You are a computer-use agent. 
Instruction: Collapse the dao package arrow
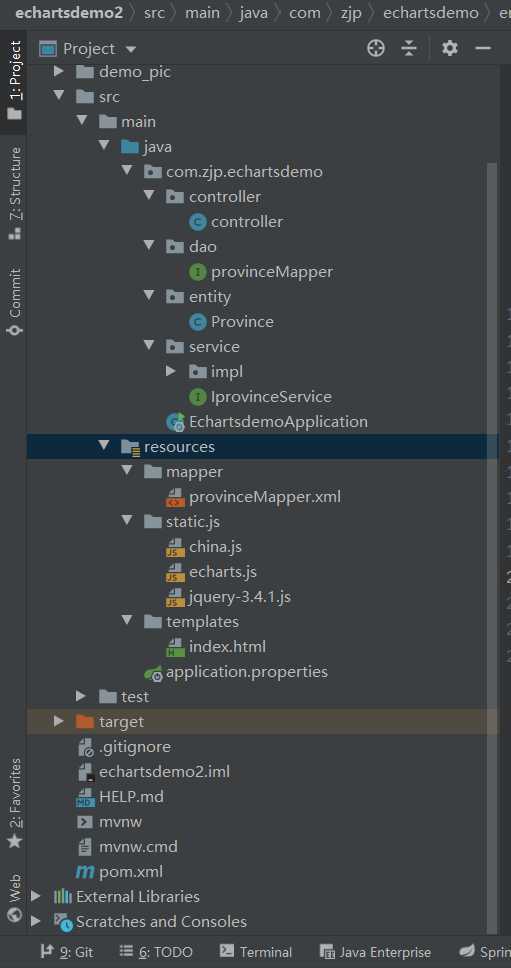click(x=149, y=246)
